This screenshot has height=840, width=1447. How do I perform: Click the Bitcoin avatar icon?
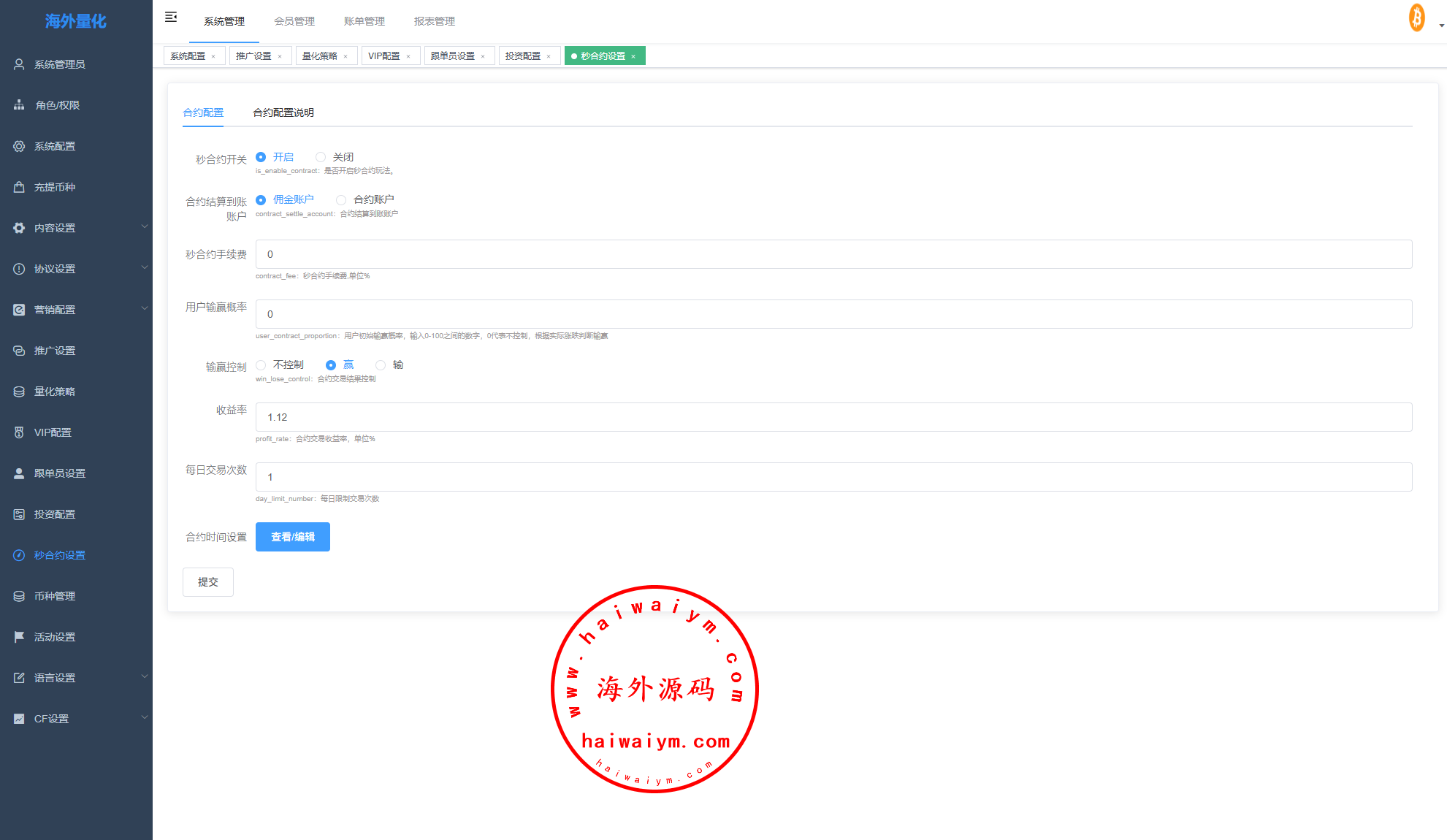click(1416, 18)
